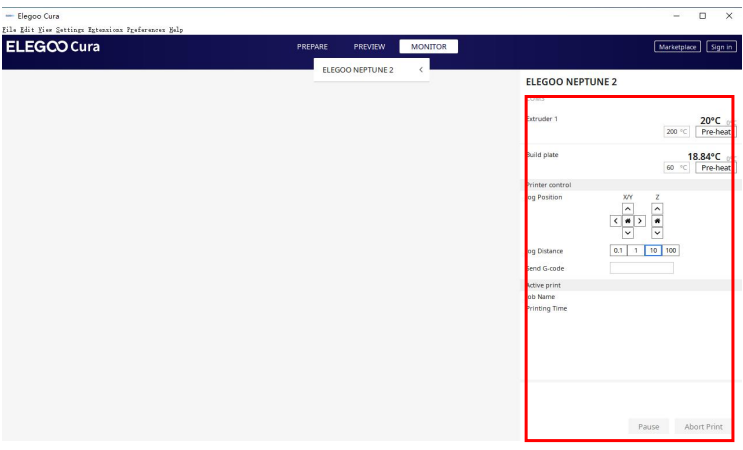Jog X axis right arrow
This screenshot has height=450, width=743.
640,221
